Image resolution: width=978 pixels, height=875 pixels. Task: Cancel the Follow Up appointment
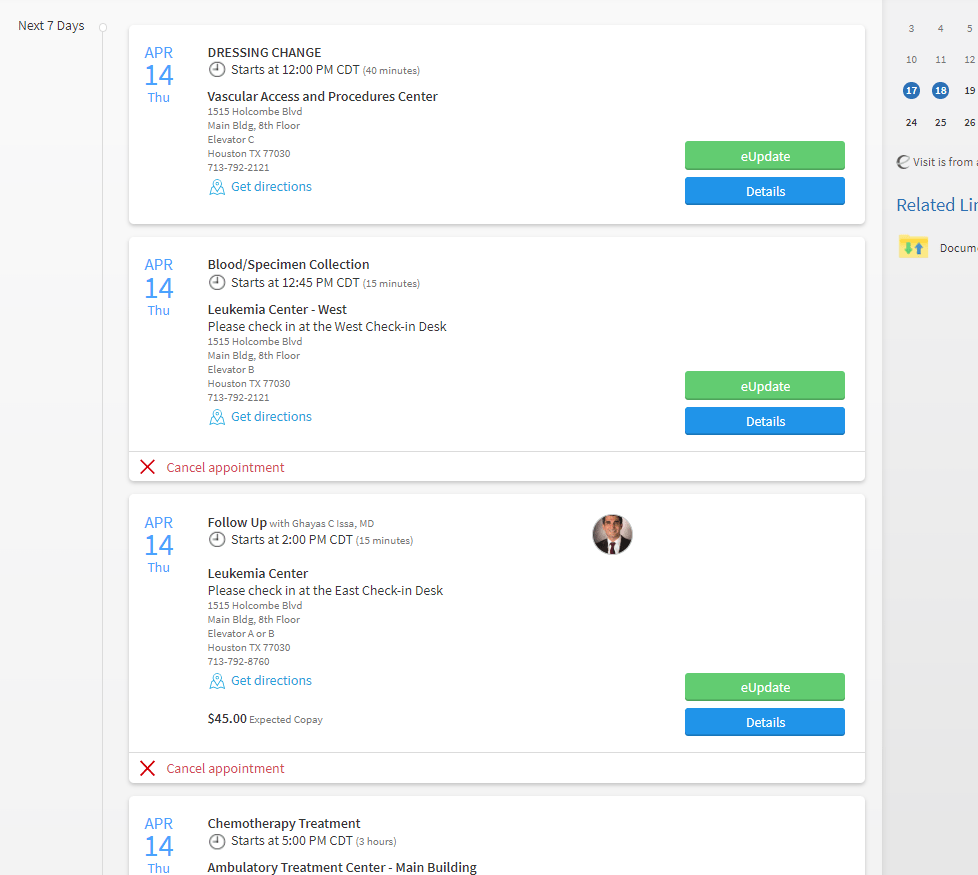pos(225,768)
